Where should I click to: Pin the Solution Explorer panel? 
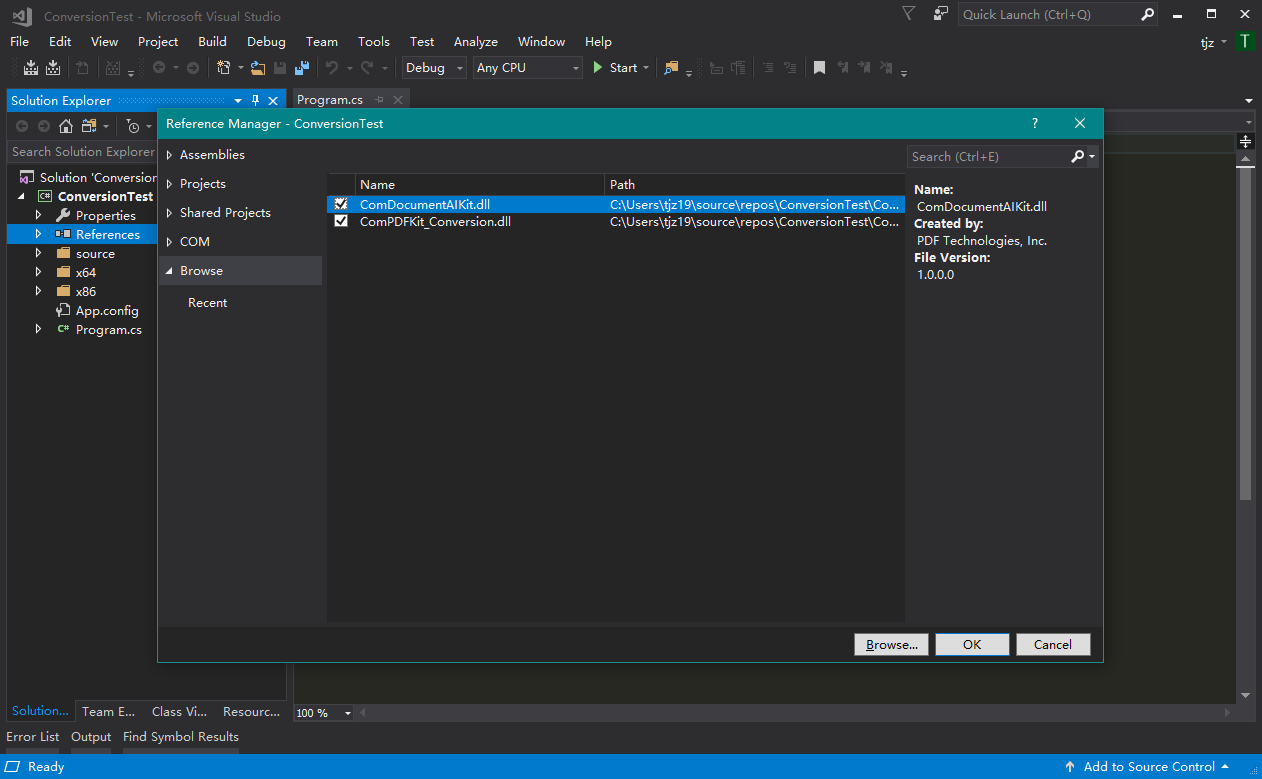coord(255,101)
